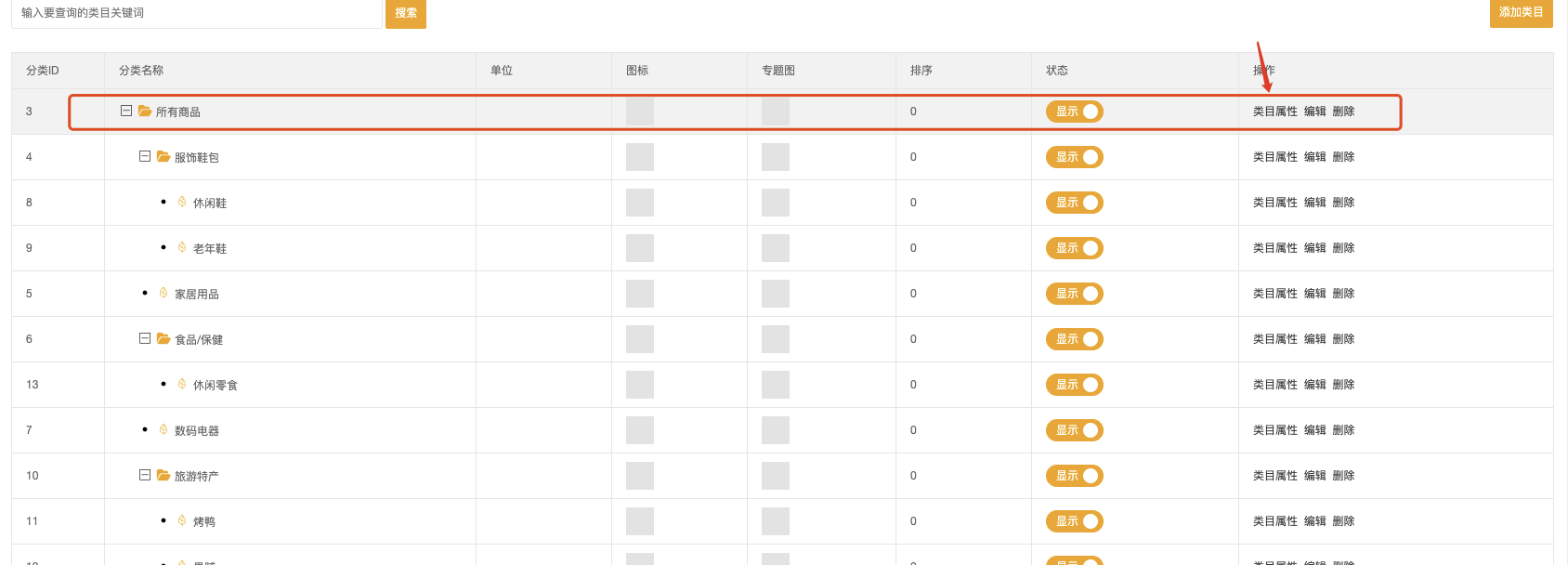Image resolution: width=1568 pixels, height=565 pixels.
Task: Collapse the 服饰鞋包 category node
Action: pyautogui.click(x=145, y=156)
